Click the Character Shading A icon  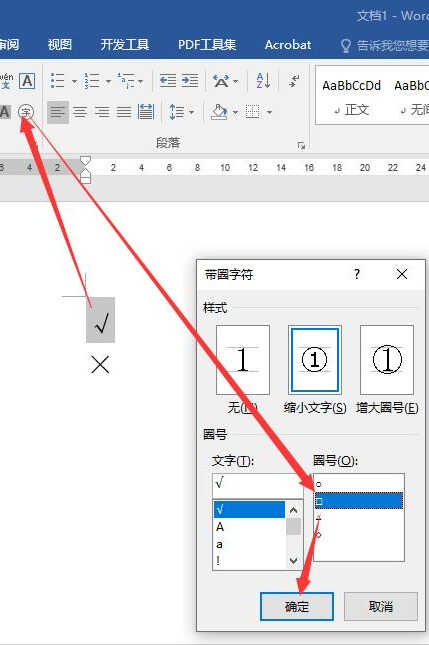click(5, 112)
